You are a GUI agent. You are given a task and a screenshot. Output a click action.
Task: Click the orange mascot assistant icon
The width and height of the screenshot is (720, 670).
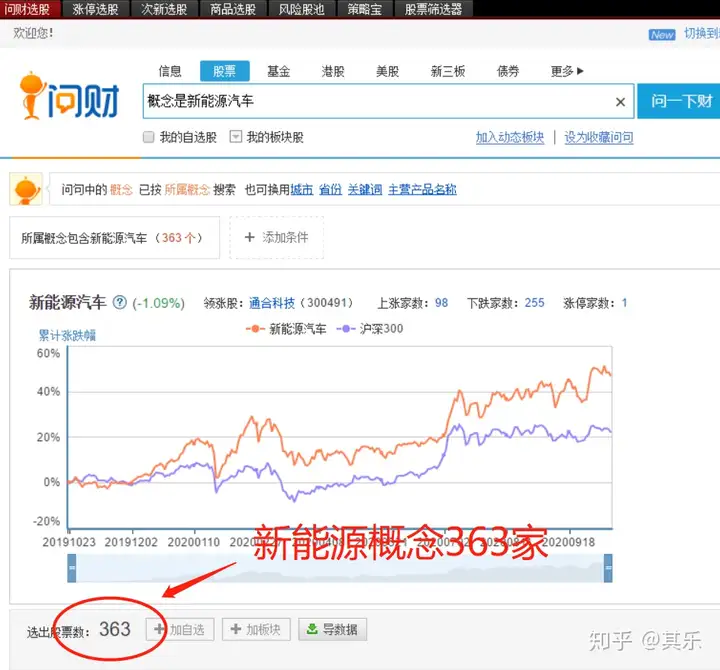26,189
